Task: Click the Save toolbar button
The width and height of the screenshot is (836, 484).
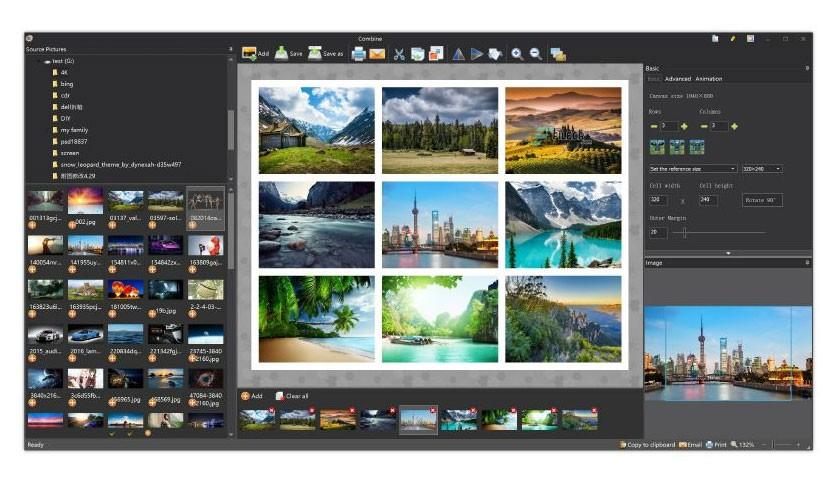Action: point(288,54)
